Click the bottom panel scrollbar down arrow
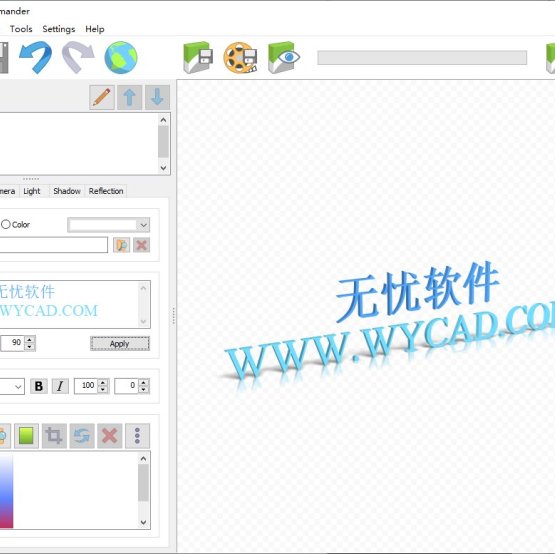The width and height of the screenshot is (555, 554). point(143,522)
